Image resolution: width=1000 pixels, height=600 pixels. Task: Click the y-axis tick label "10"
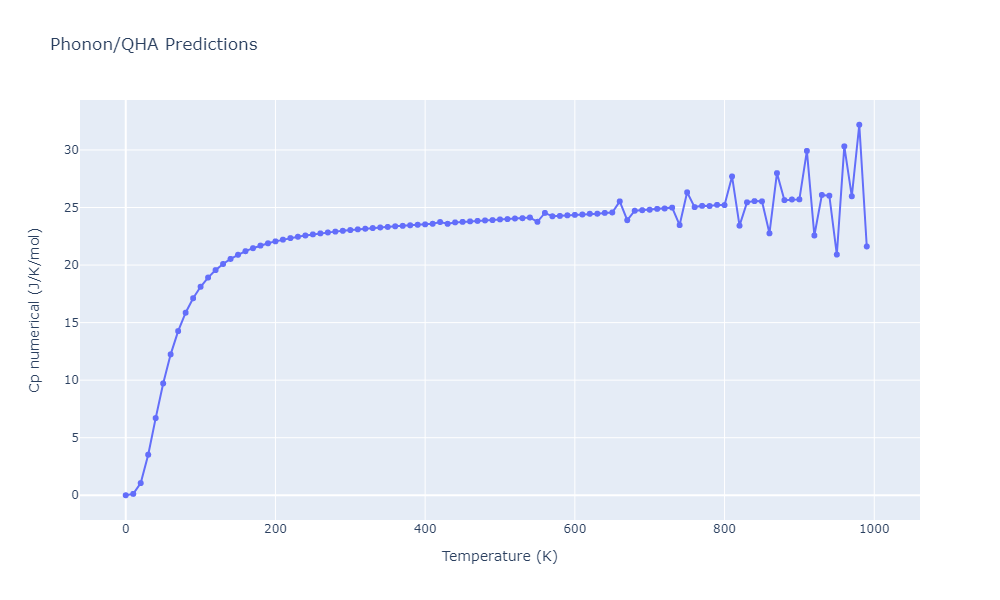tap(65, 380)
